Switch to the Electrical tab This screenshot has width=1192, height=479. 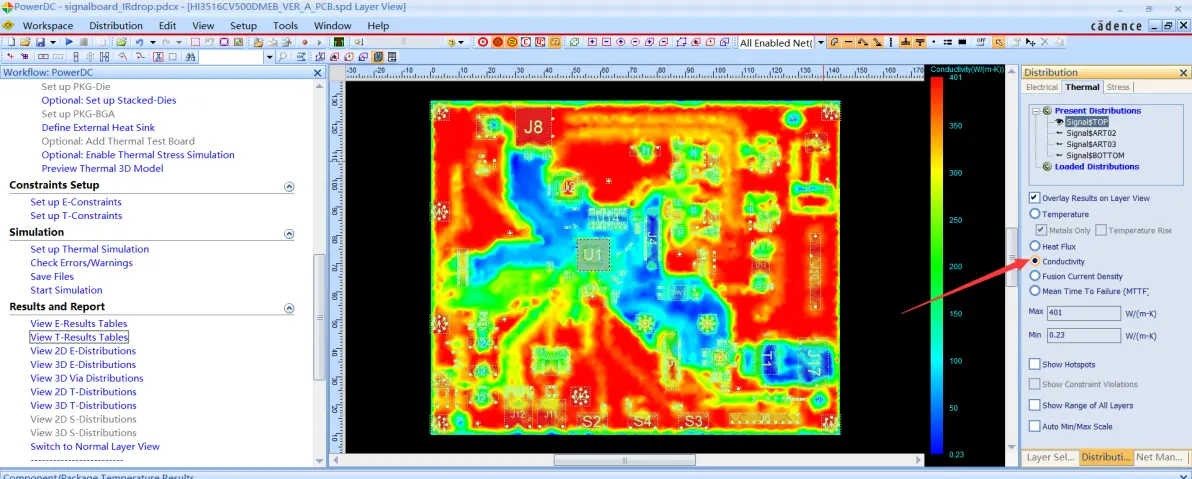tap(1041, 87)
